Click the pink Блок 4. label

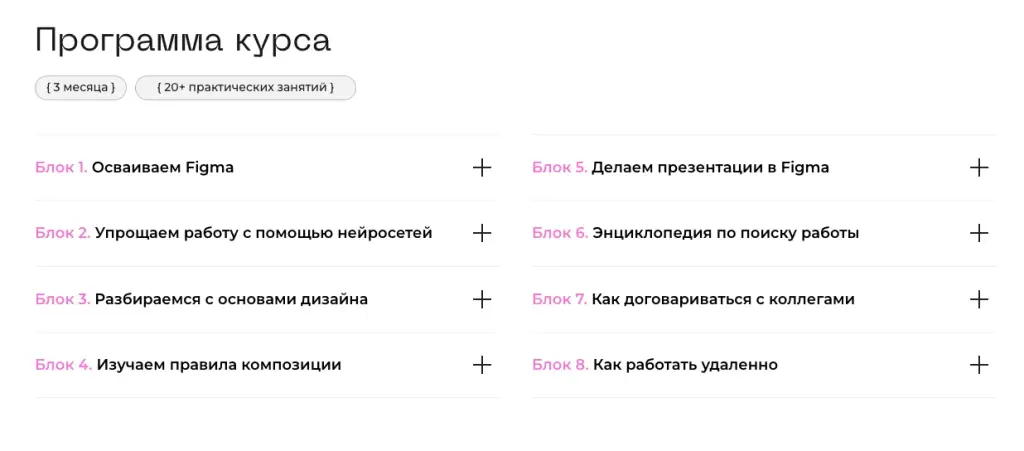coord(63,365)
